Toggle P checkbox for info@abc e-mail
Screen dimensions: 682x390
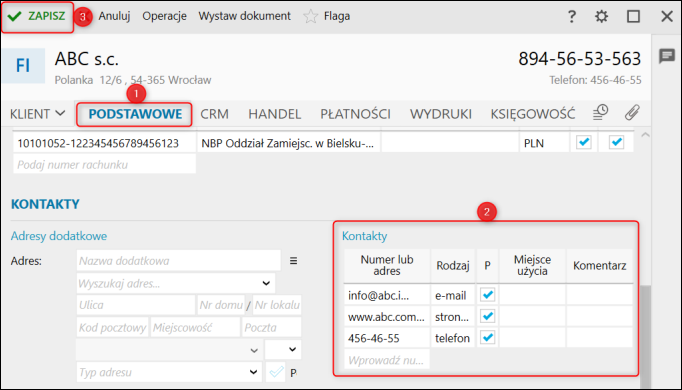coord(488,295)
